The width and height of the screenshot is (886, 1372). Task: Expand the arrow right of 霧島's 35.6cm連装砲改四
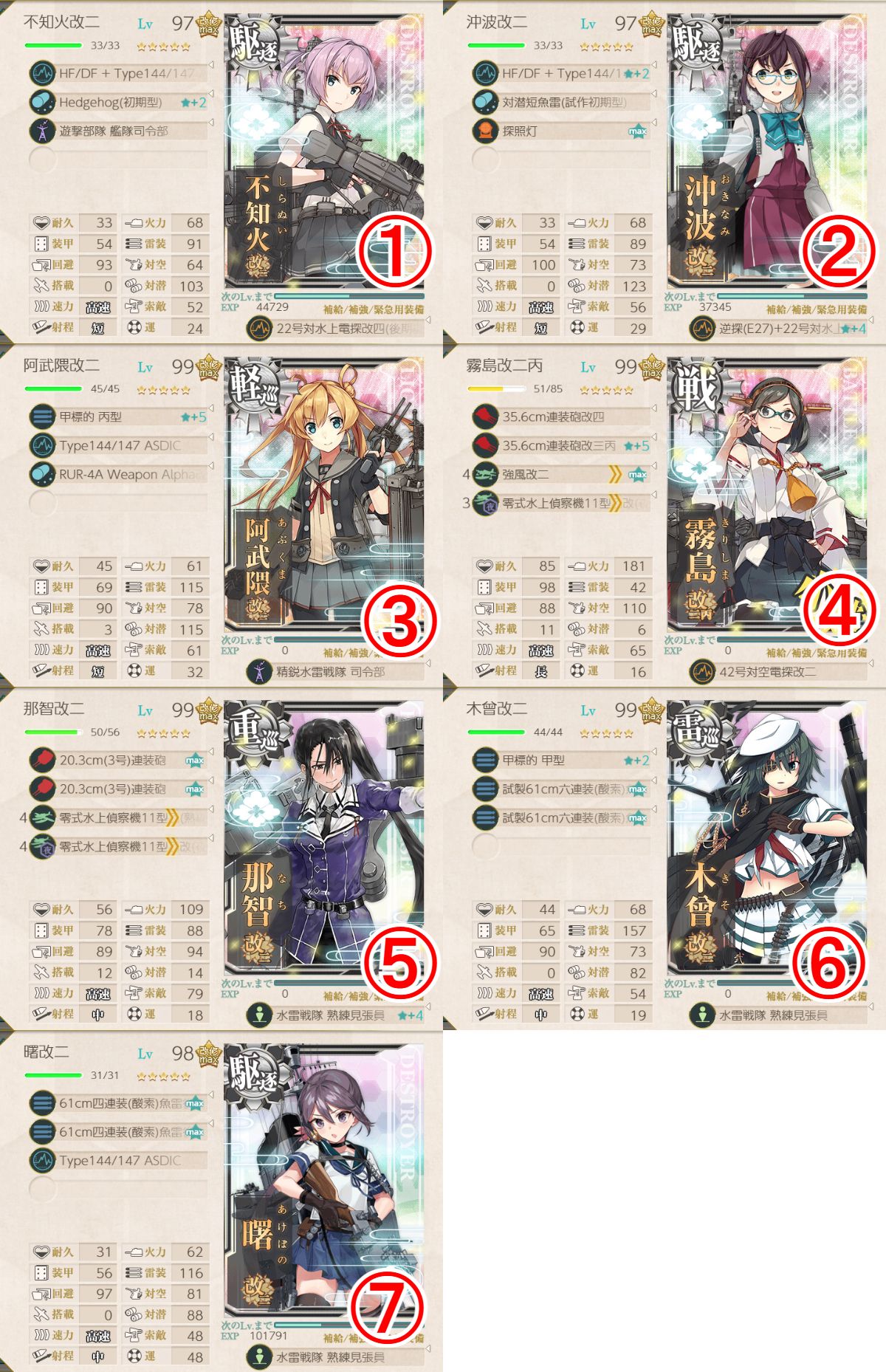tap(654, 408)
